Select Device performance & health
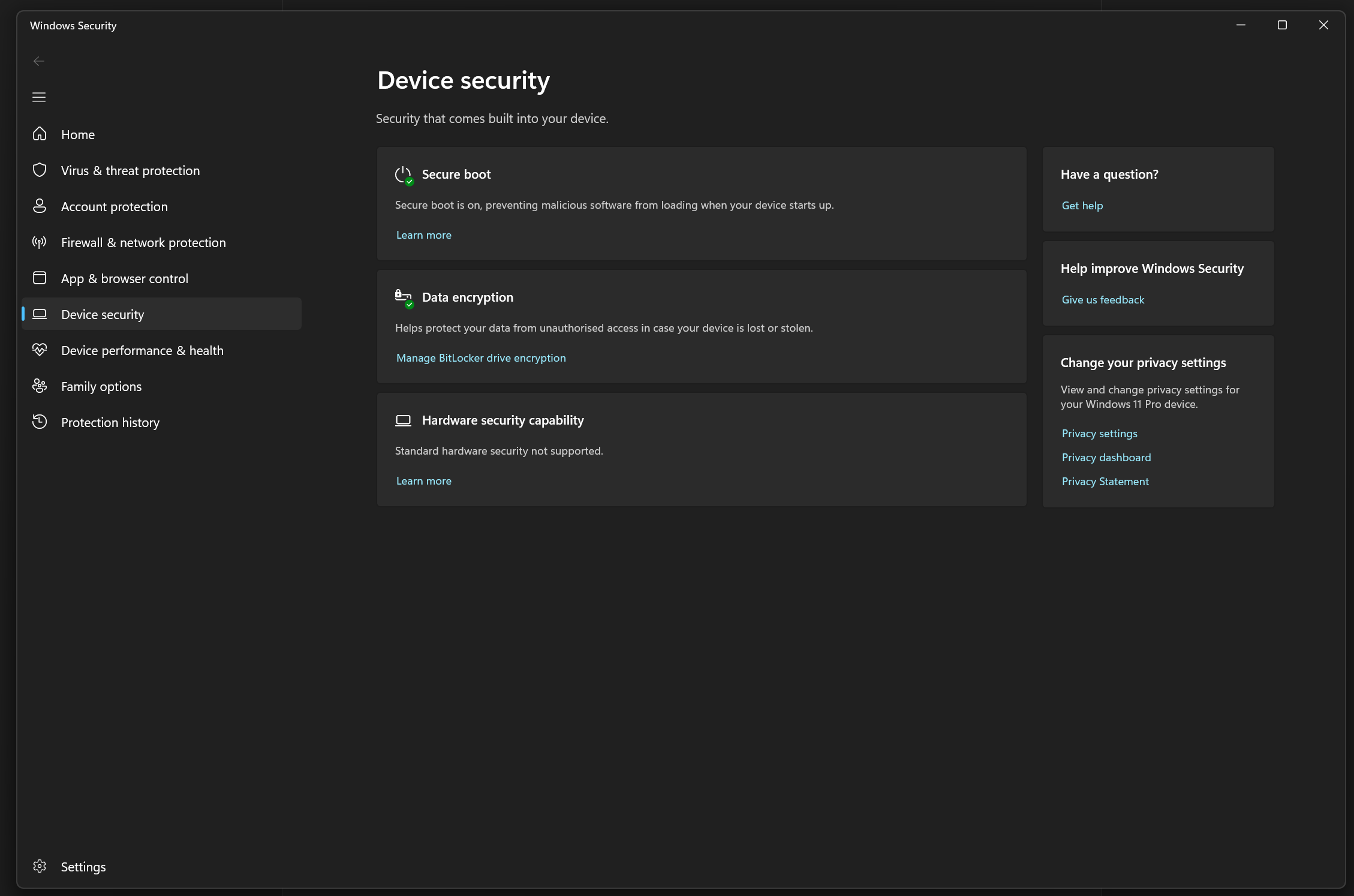Viewport: 1354px width, 896px height. tap(161, 350)
